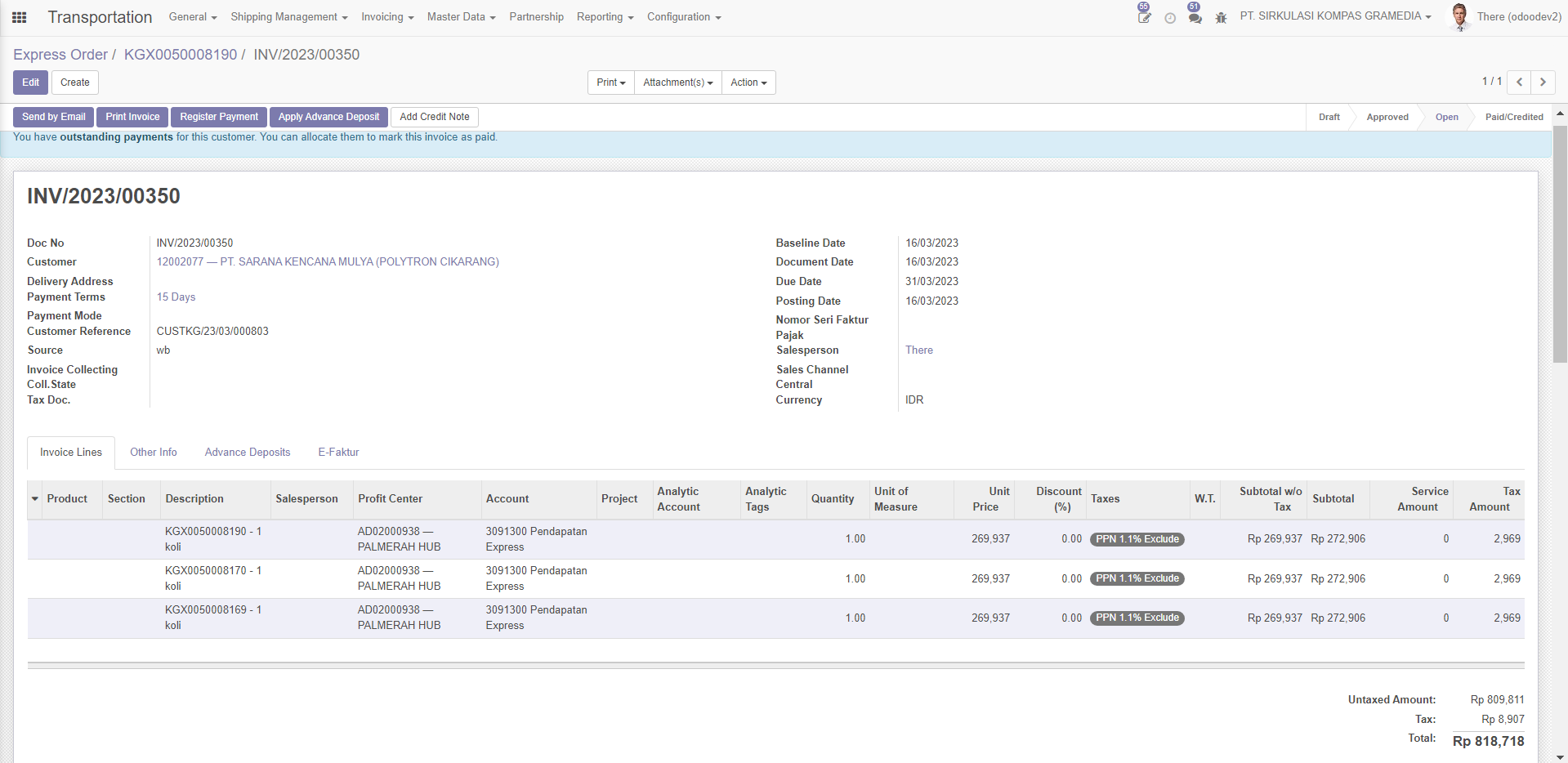Click the Transportation app title
1568x763 pixels.
[x=100, y=17]
